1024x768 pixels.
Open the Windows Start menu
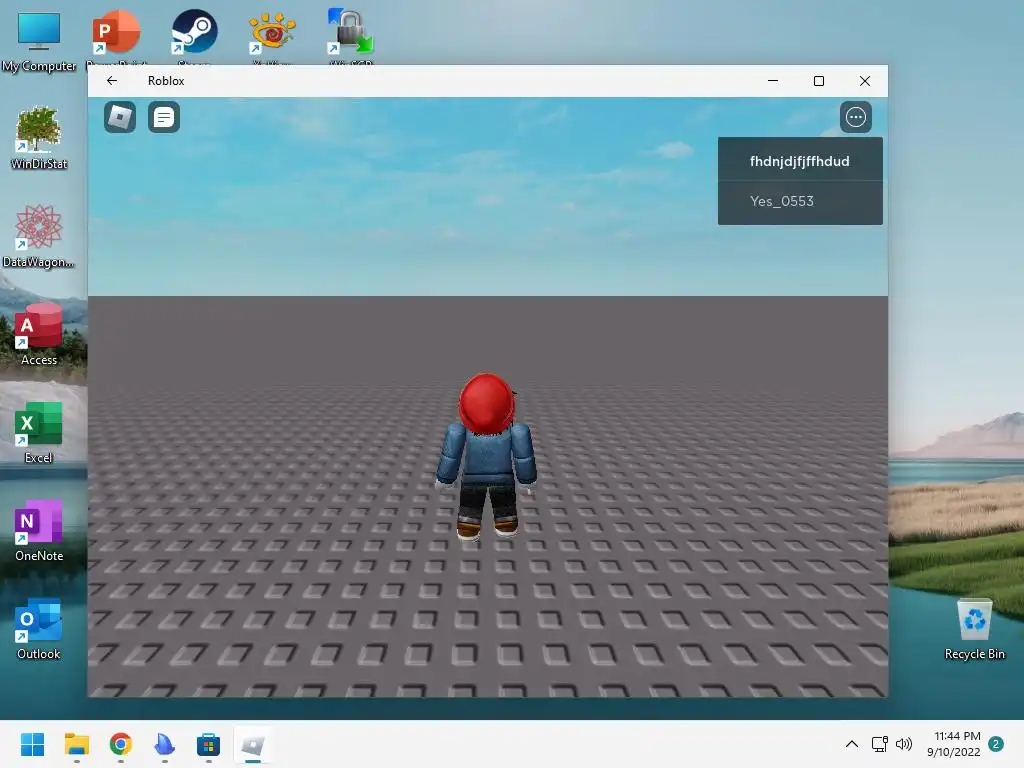click(33, 744)
